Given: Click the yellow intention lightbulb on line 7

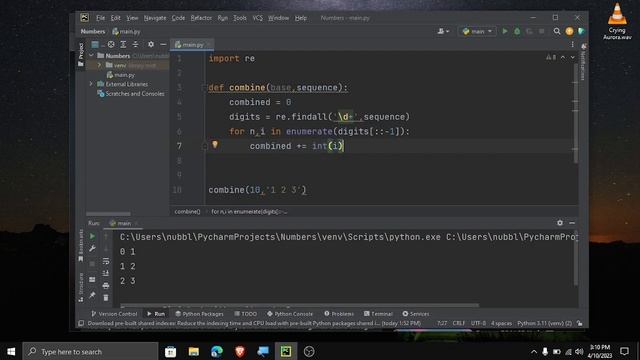Looking at the screenshot, I should (x=215, y=144).
